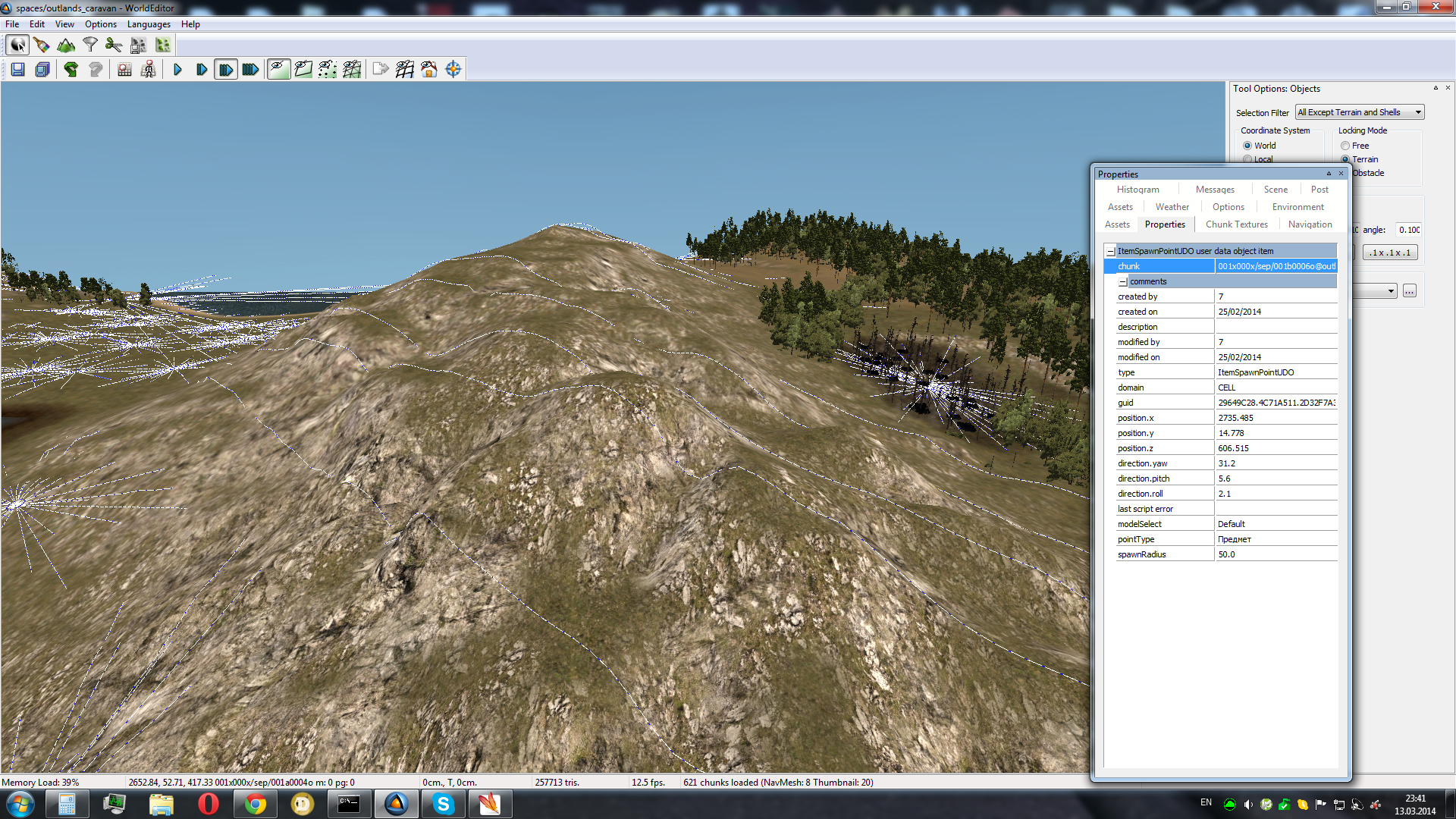Click the home view icon
The image size is (1456, 819).
(x=429, y=70)
